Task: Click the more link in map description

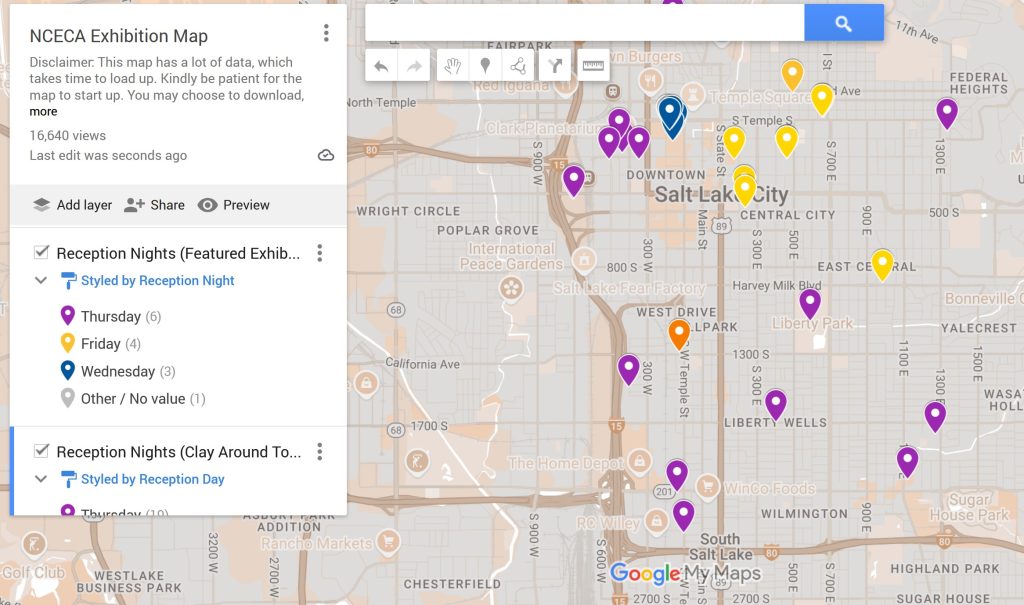Action: [43, 112]
